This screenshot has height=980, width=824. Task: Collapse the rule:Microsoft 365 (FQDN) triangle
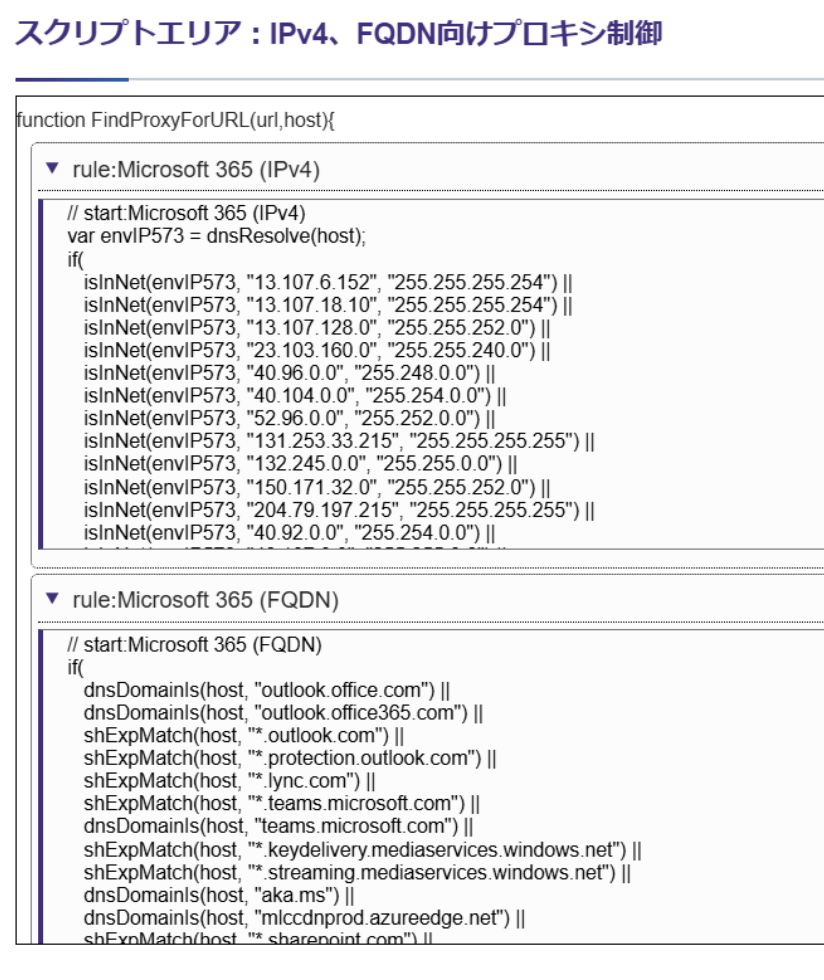(54, 600)
